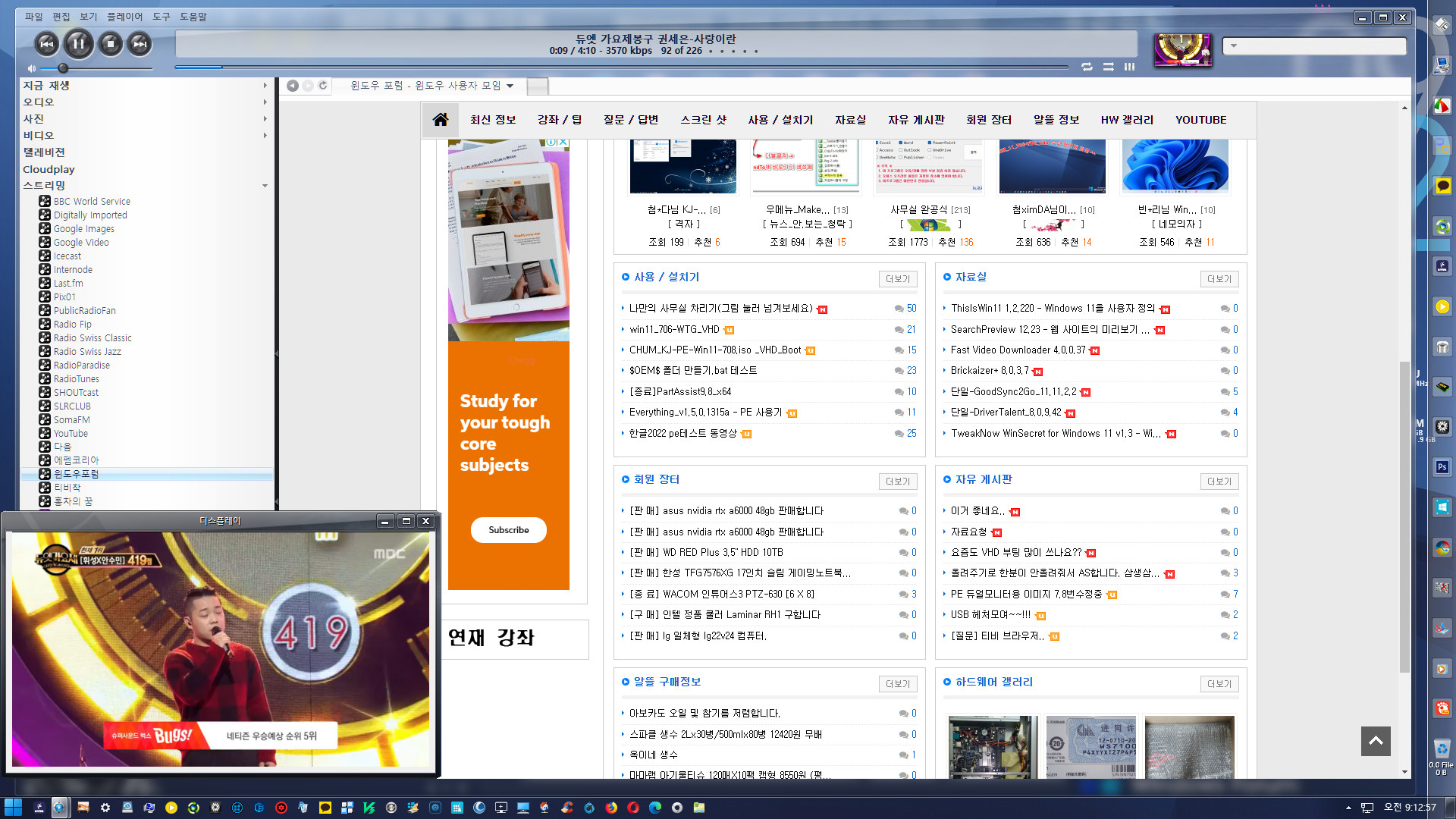Open the 편집 menu
This screenshot has height=819, width=1456.
[61, 17]
